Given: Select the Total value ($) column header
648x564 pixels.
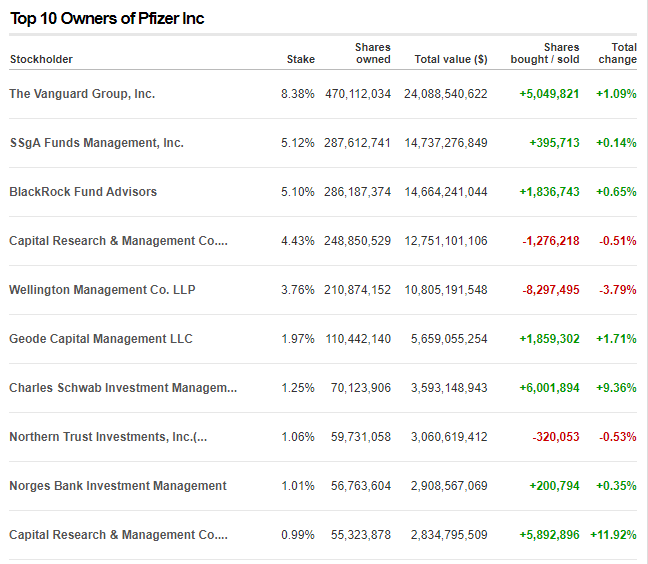Looking at the screenshot, I should coord(451,59).
